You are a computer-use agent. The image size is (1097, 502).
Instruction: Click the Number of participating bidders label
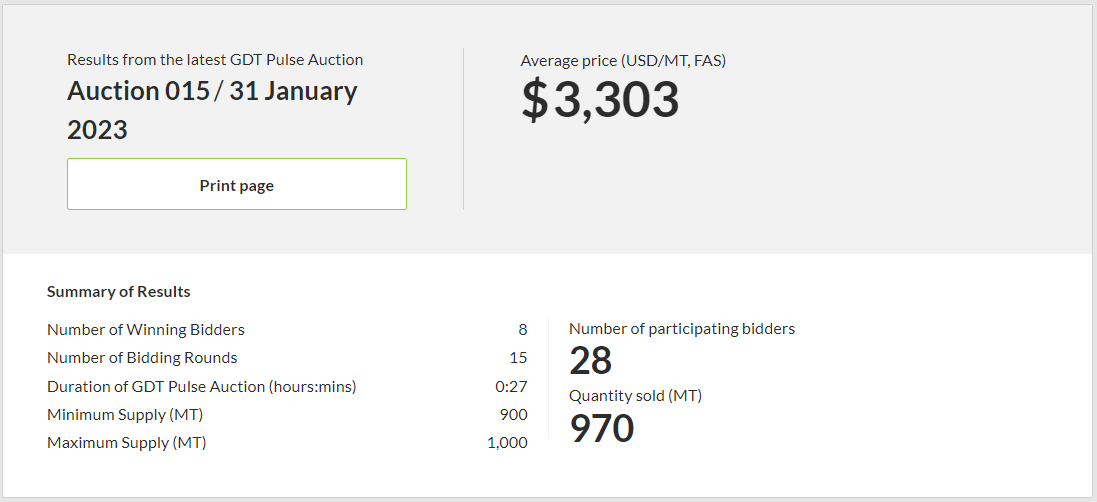682,329
